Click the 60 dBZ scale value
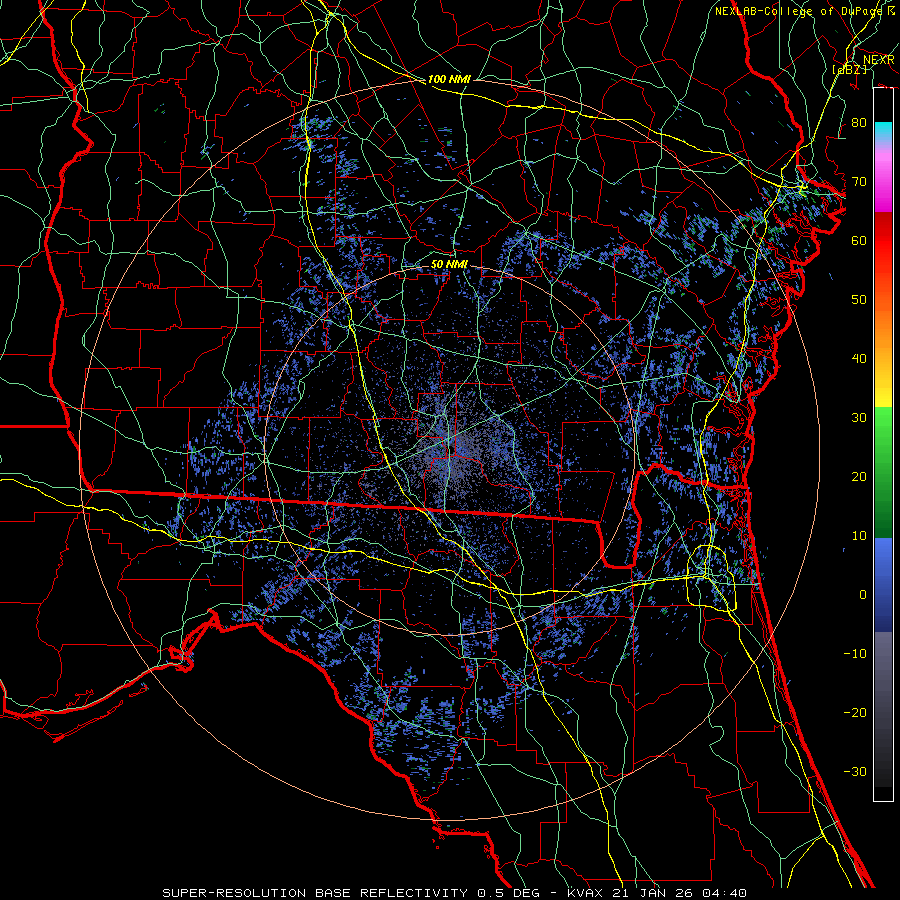The height and width of the screenshot is (900, 900). pyautogui.click(x=859, y=240)
